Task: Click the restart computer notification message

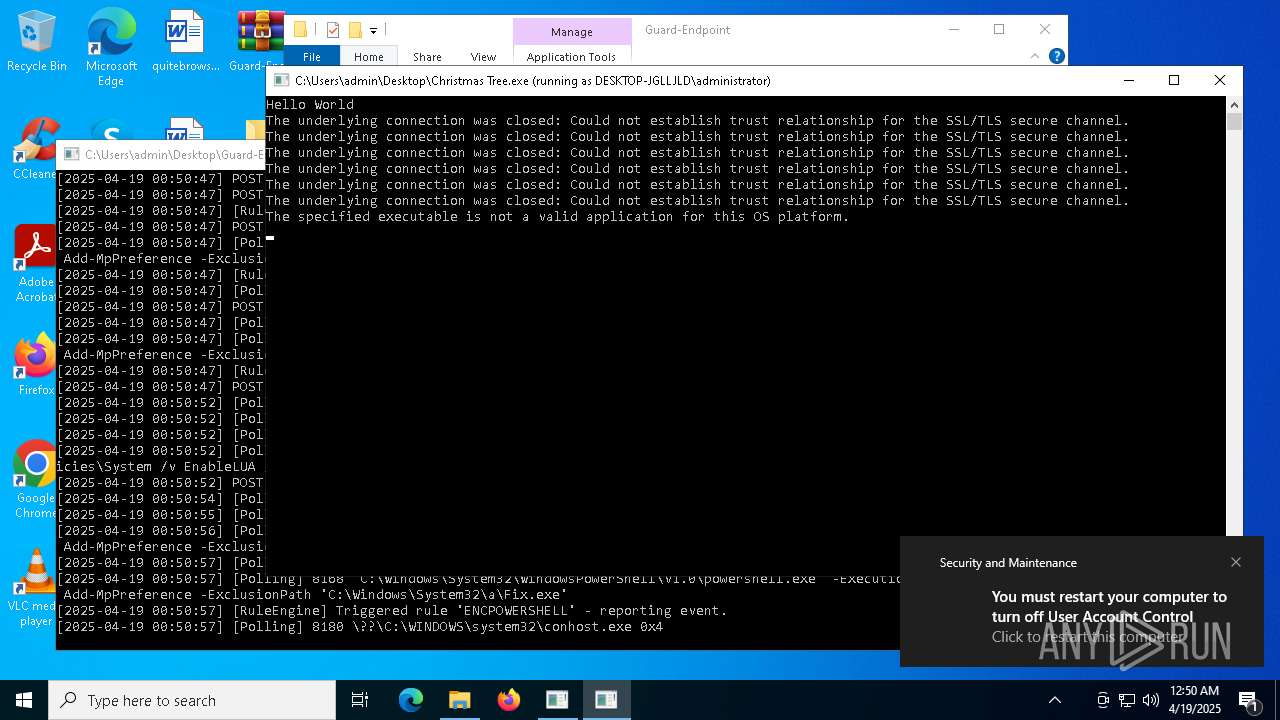Action: (1109, 616)
